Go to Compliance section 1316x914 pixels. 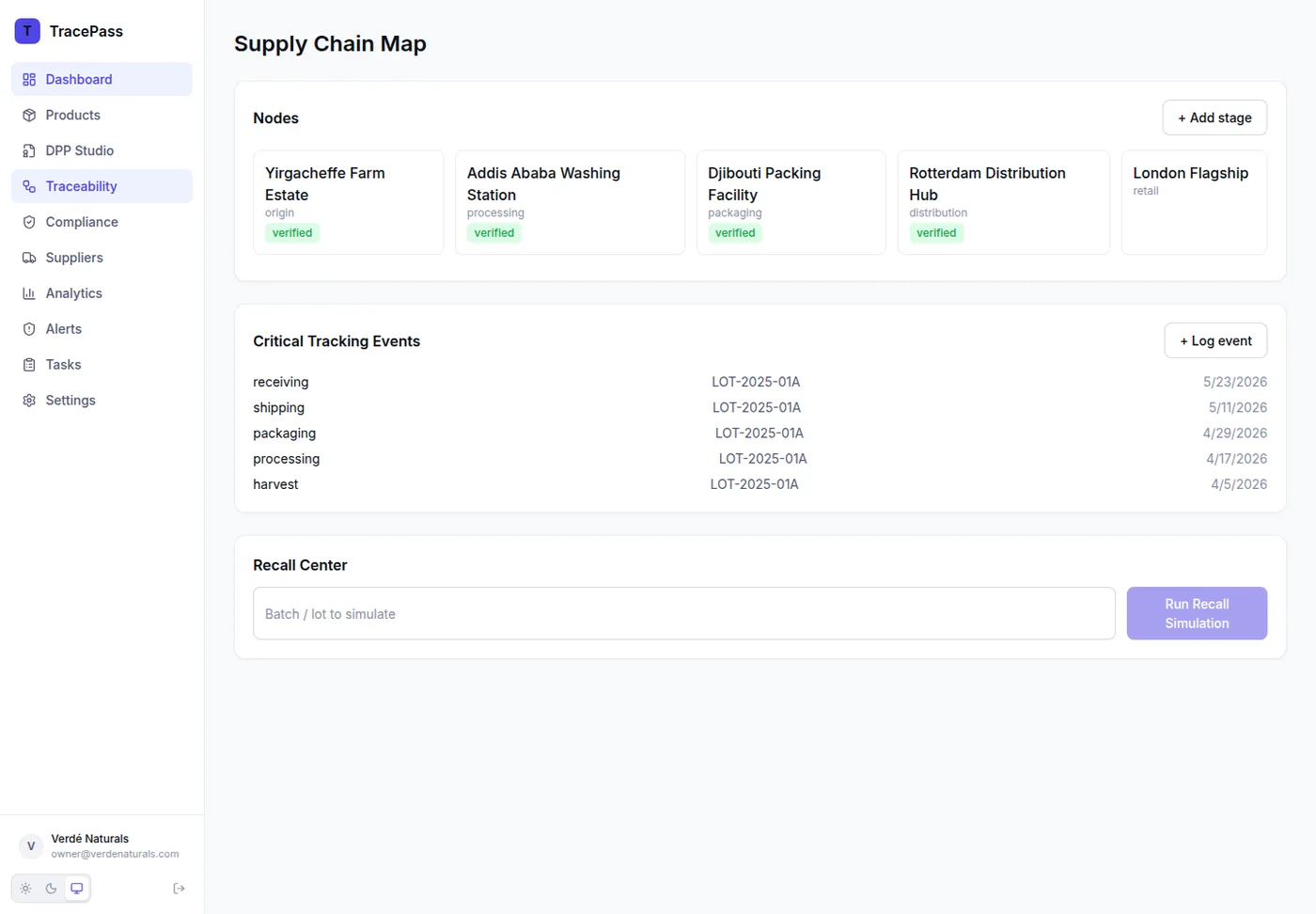click(x=102, y=223)
